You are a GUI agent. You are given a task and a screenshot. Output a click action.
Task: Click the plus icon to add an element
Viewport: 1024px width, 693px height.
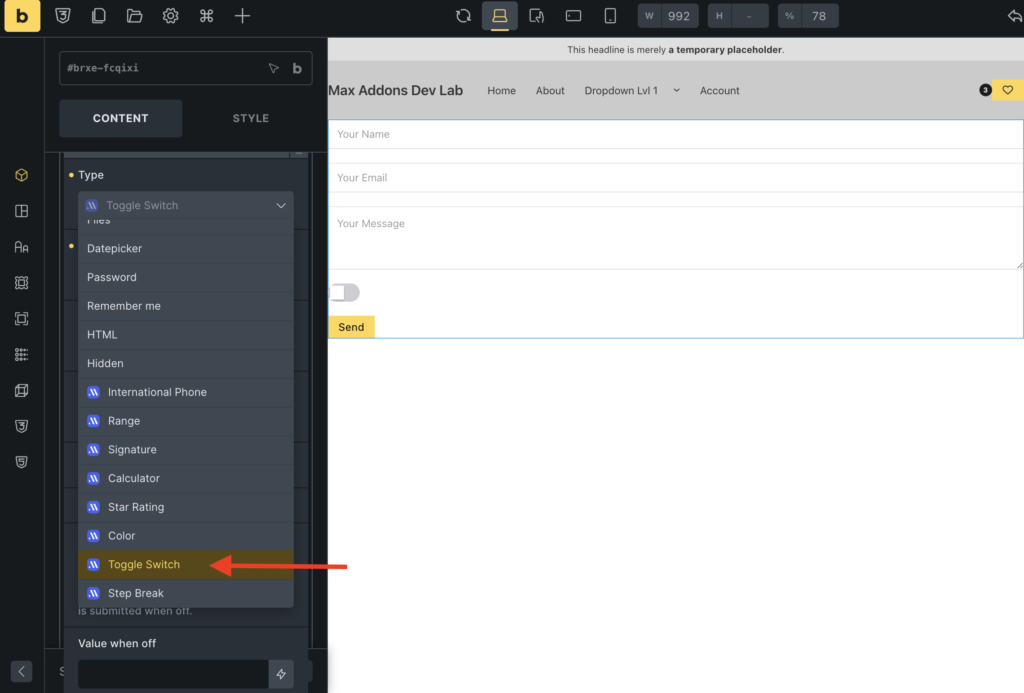coord(242,16)
